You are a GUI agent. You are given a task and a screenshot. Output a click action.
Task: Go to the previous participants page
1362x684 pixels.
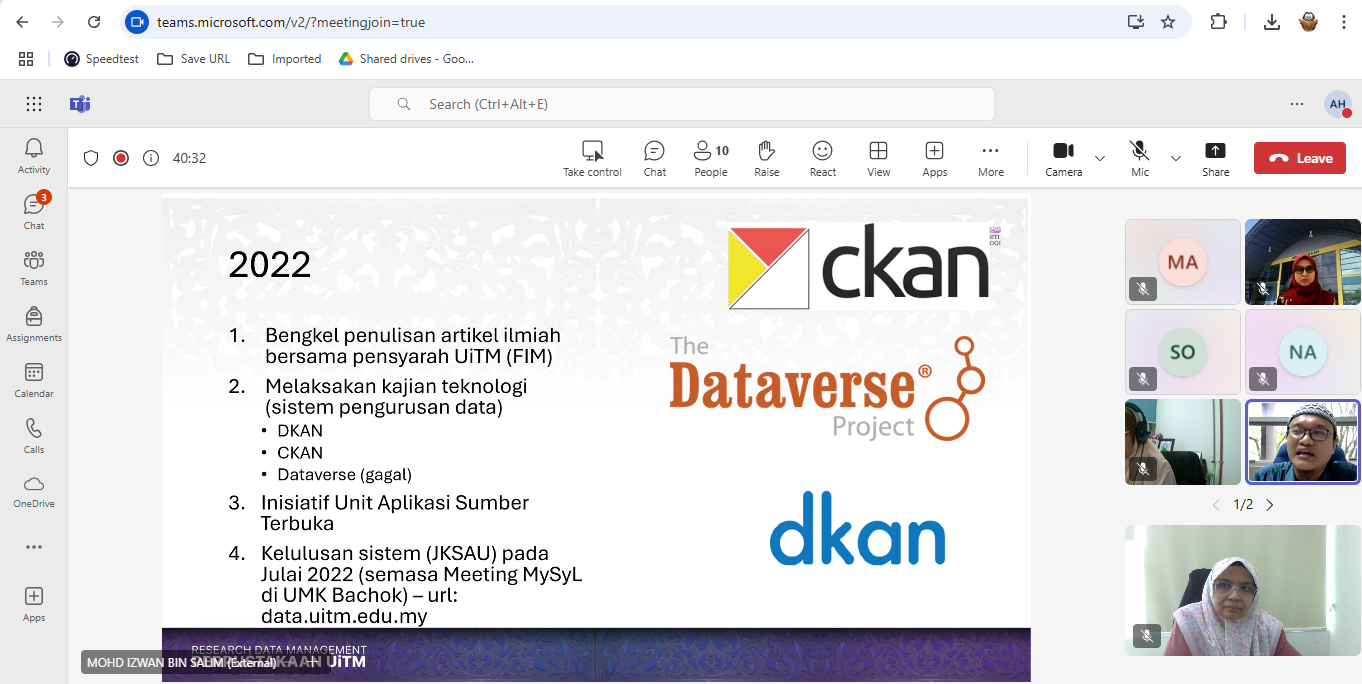coord(1216,505)
